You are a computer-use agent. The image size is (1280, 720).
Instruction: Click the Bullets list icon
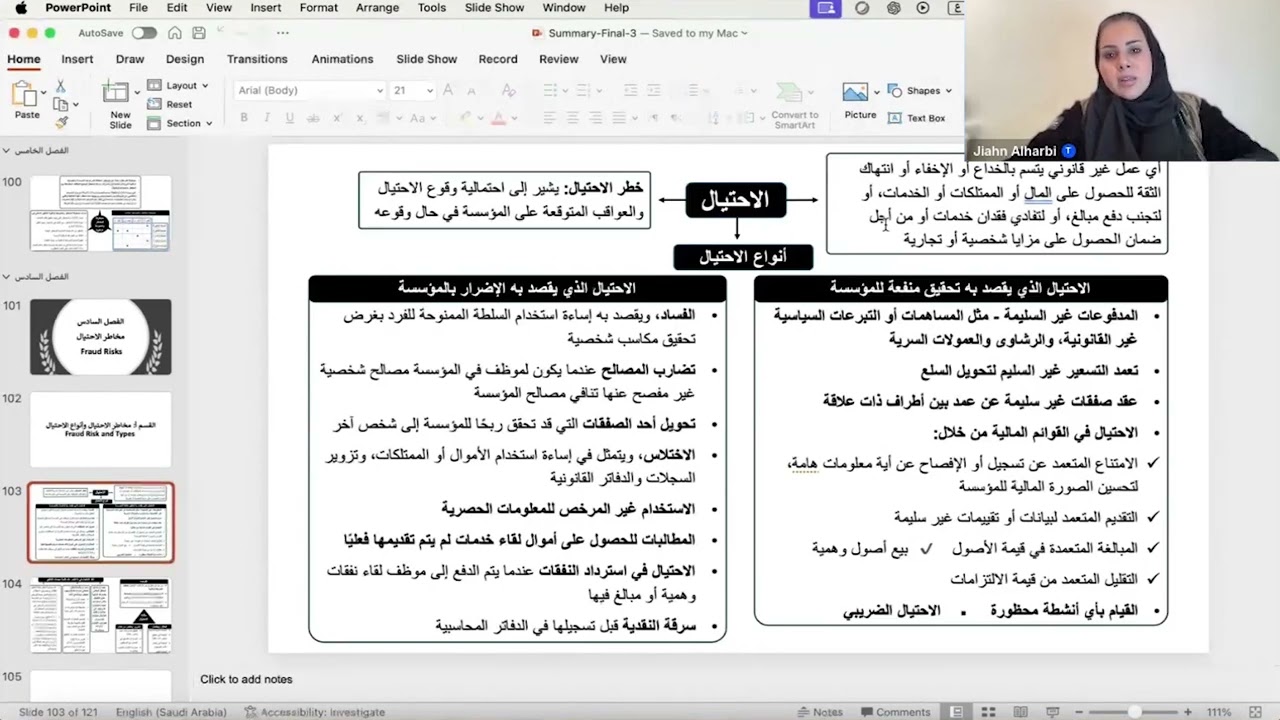tap(552, 90)
